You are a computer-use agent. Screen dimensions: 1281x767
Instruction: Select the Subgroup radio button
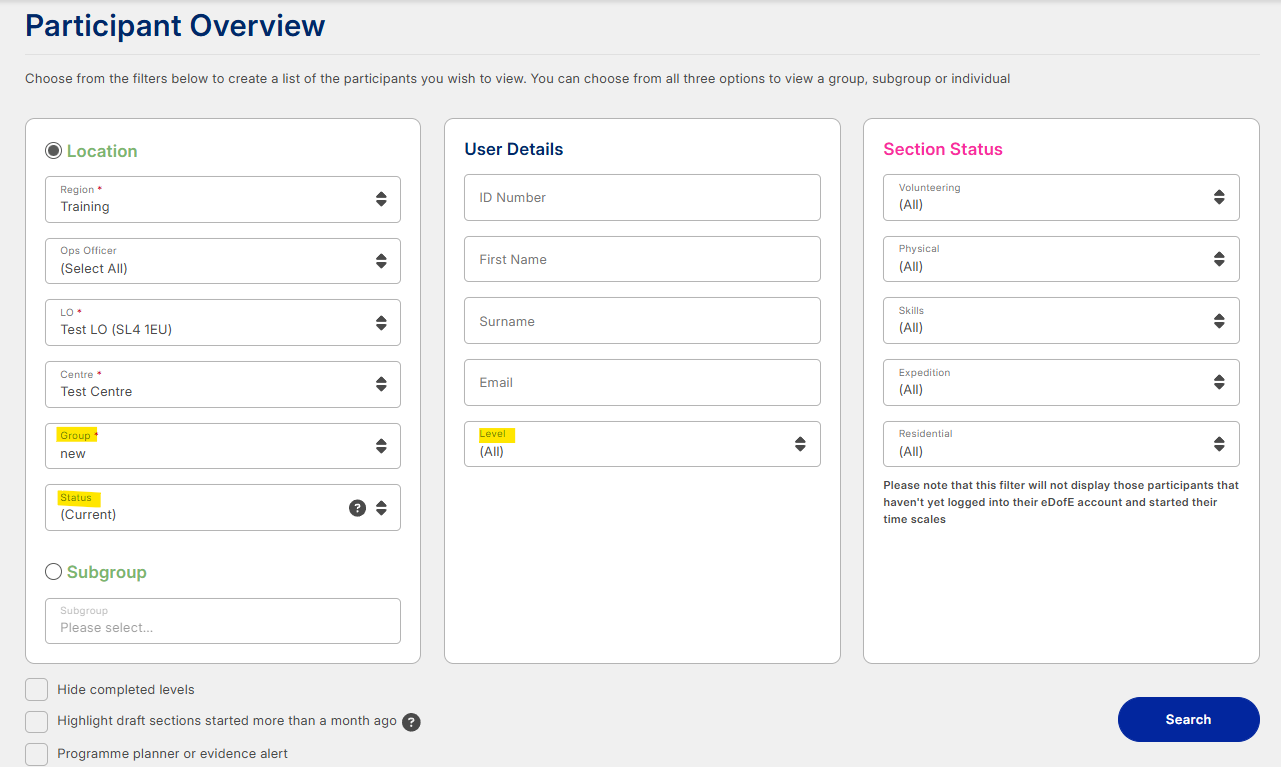click(54, 572)
